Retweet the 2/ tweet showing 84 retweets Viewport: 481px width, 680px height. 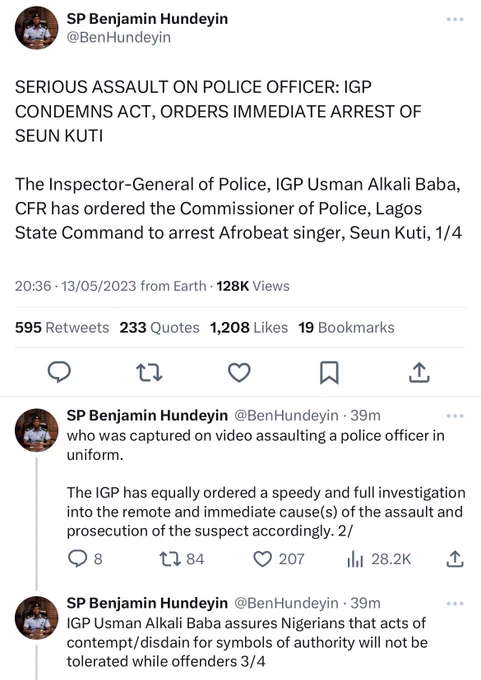tap(182, 559)
